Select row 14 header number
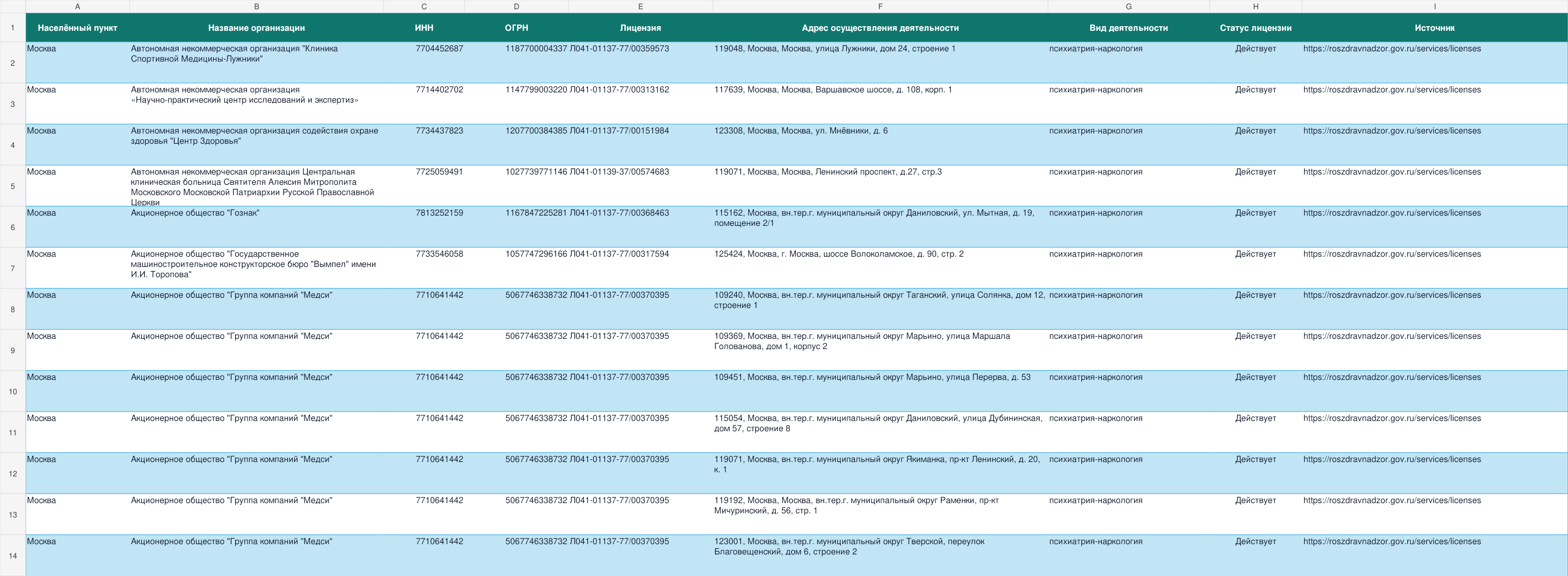 (x=13, y=555)
